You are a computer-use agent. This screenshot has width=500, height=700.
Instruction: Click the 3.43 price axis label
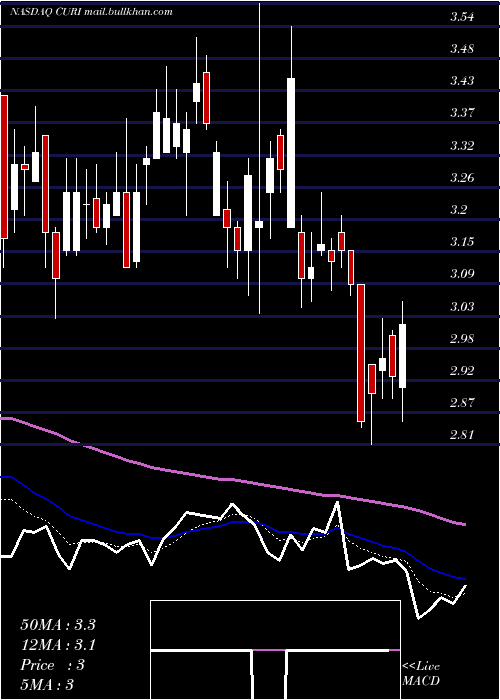pyautogui.click(x=462, y=81)
